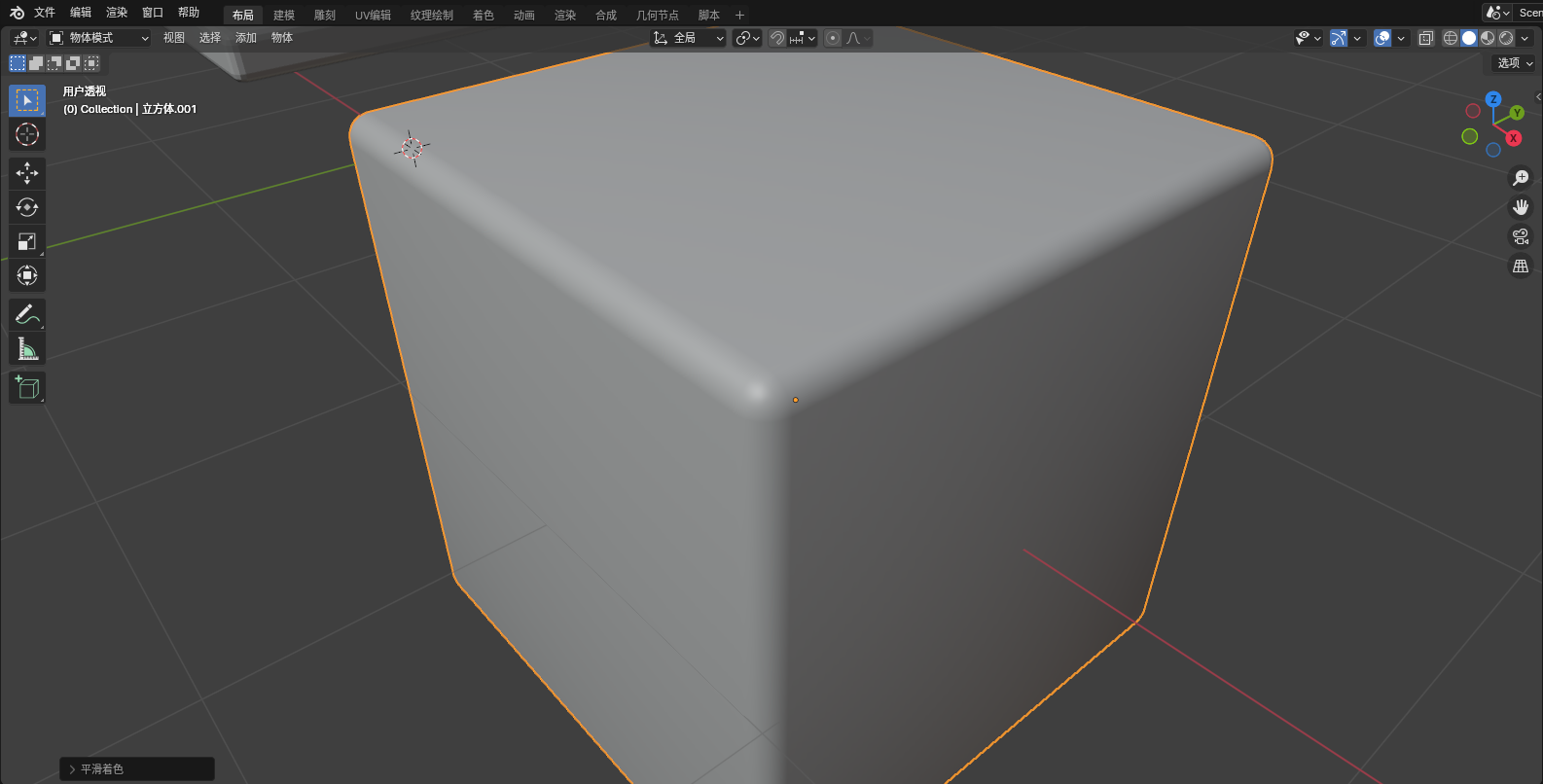
Task: Select the Add Cube tool
Action: 27,388
